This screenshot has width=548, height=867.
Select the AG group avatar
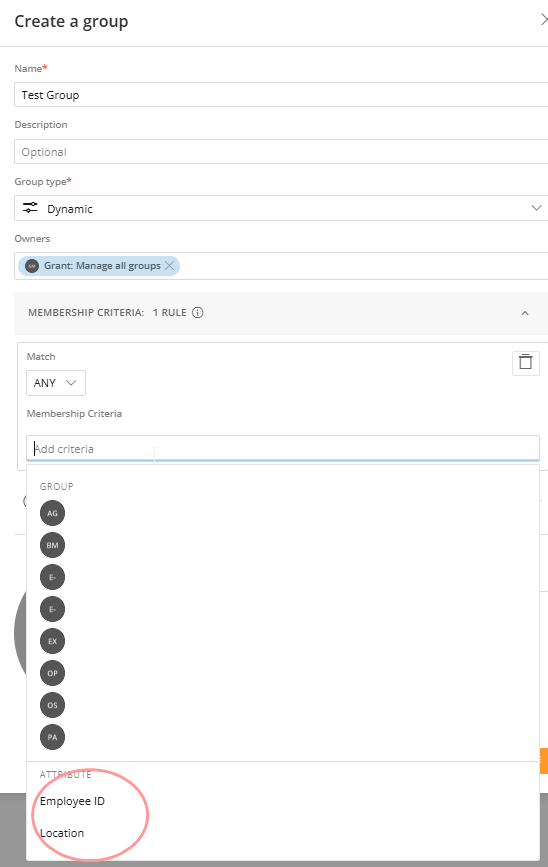53,513
